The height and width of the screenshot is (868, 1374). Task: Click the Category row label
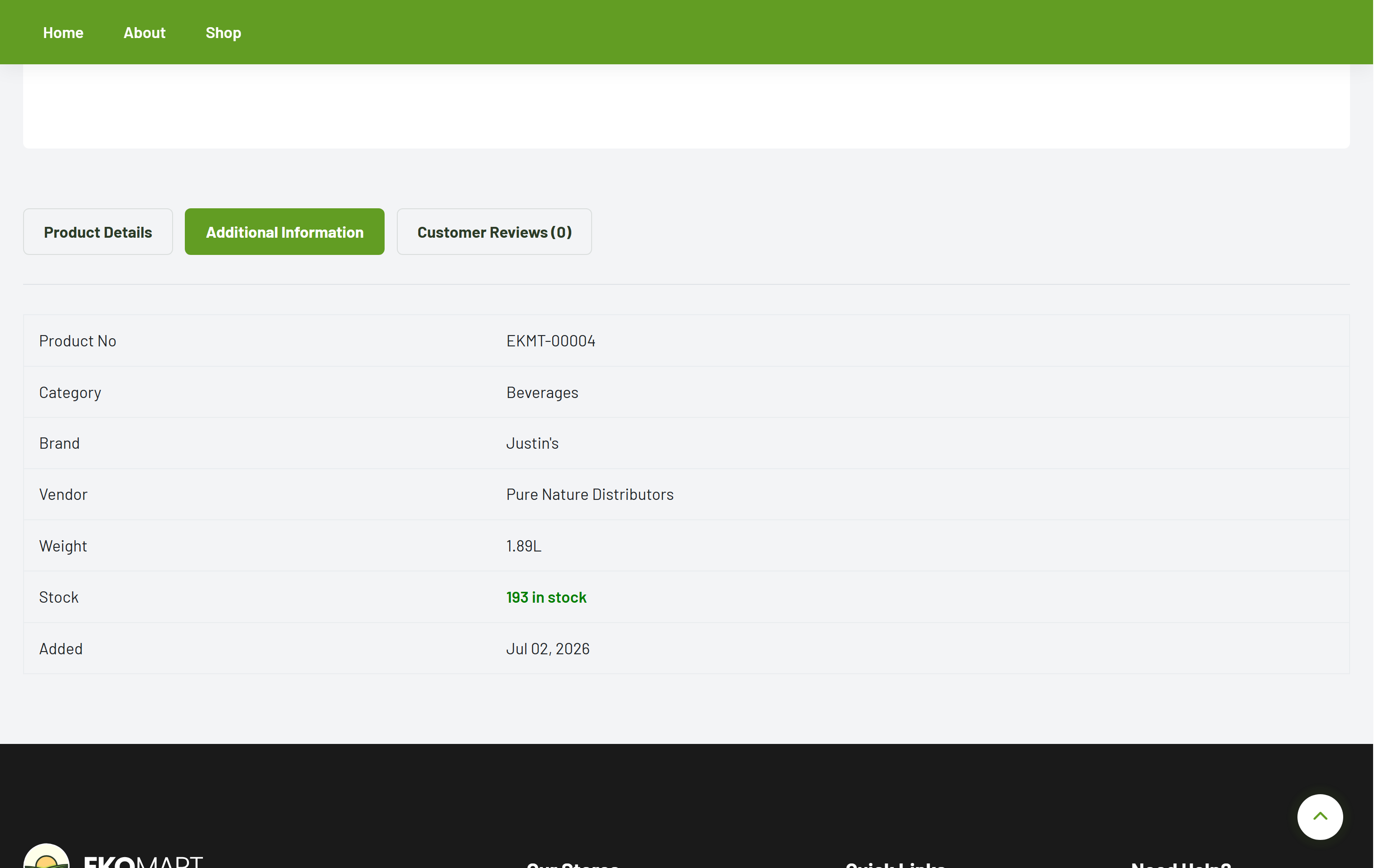click(70, 393)
